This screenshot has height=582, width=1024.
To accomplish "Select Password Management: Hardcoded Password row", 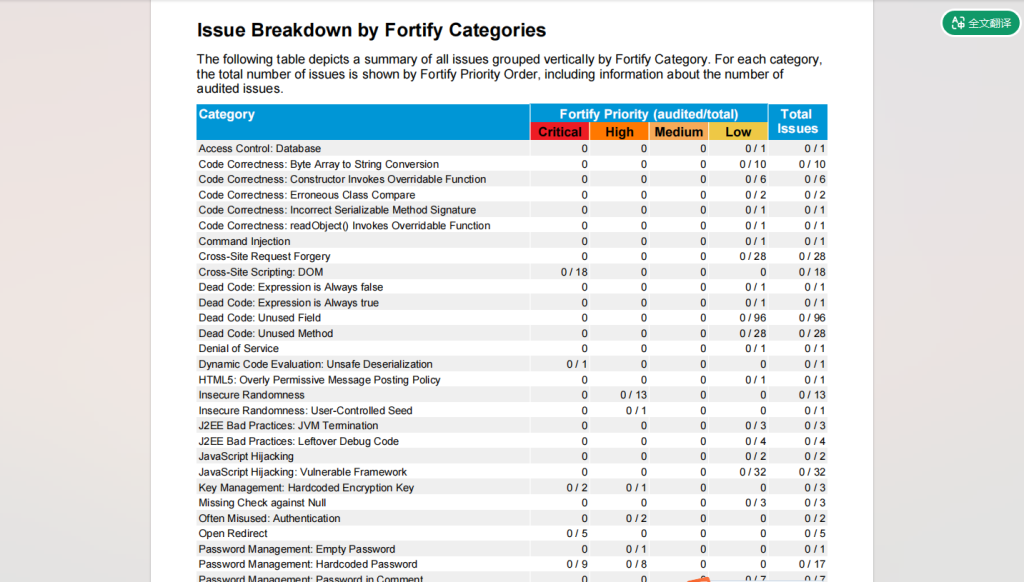I will coord(308,565).
